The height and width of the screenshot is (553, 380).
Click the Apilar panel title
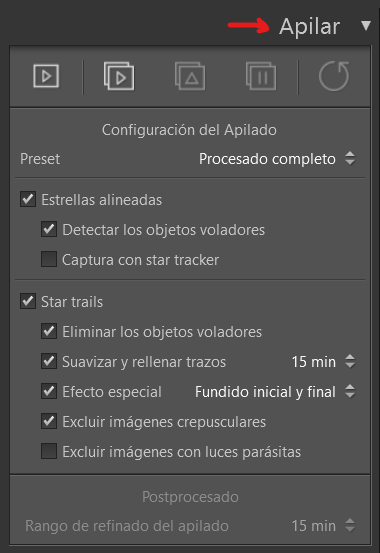309,27
